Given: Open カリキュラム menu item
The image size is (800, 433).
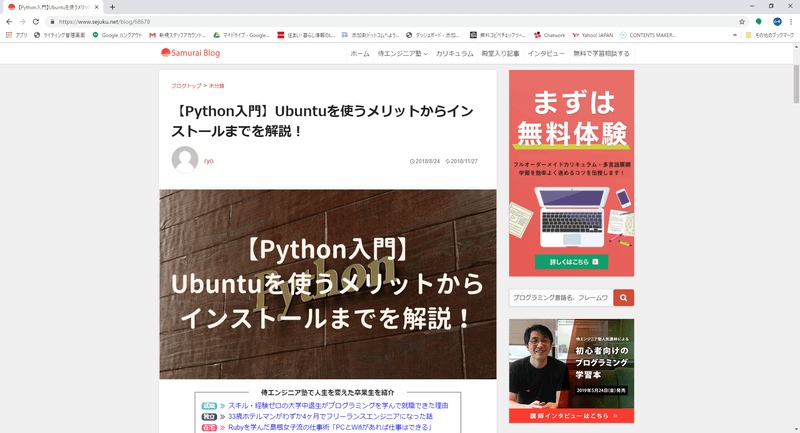Looking at the screenshot, I should pos(455,54).
